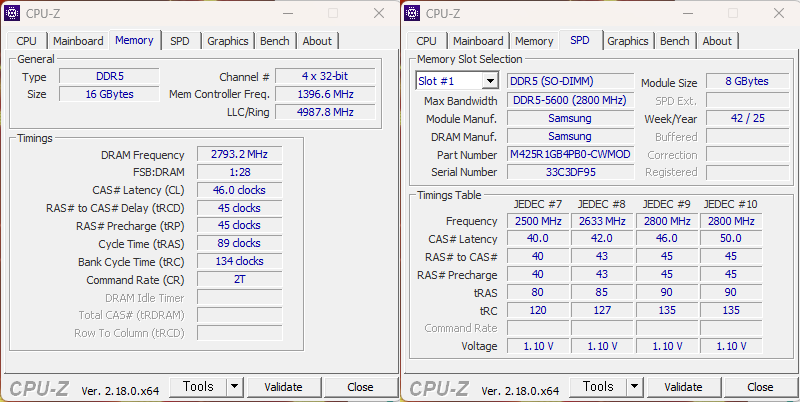Open the CPU tab in right window
The image size is (800, 402).
click(x=427, y=41)
